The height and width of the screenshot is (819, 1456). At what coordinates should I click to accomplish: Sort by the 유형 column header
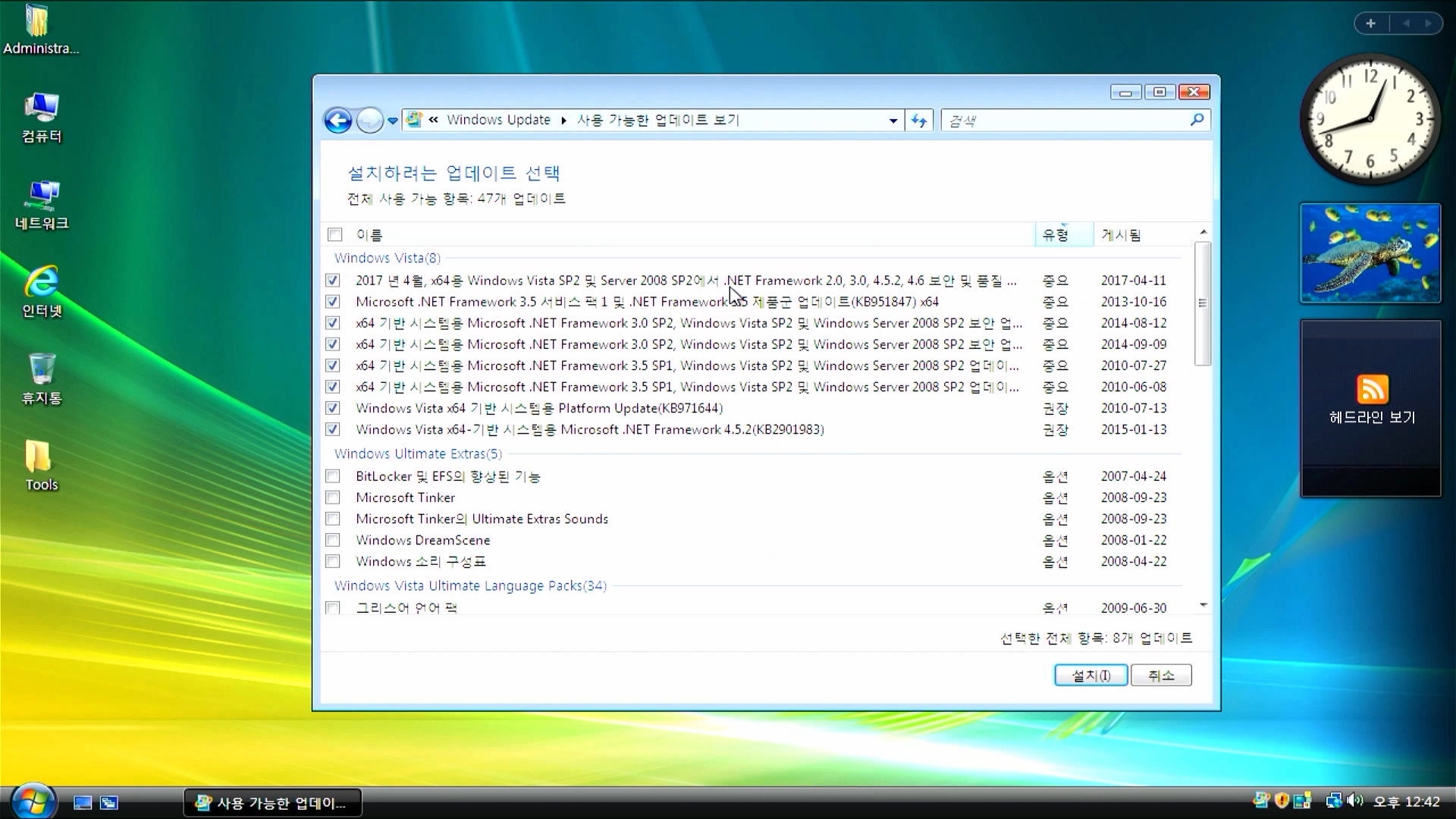click(1056, 235)
